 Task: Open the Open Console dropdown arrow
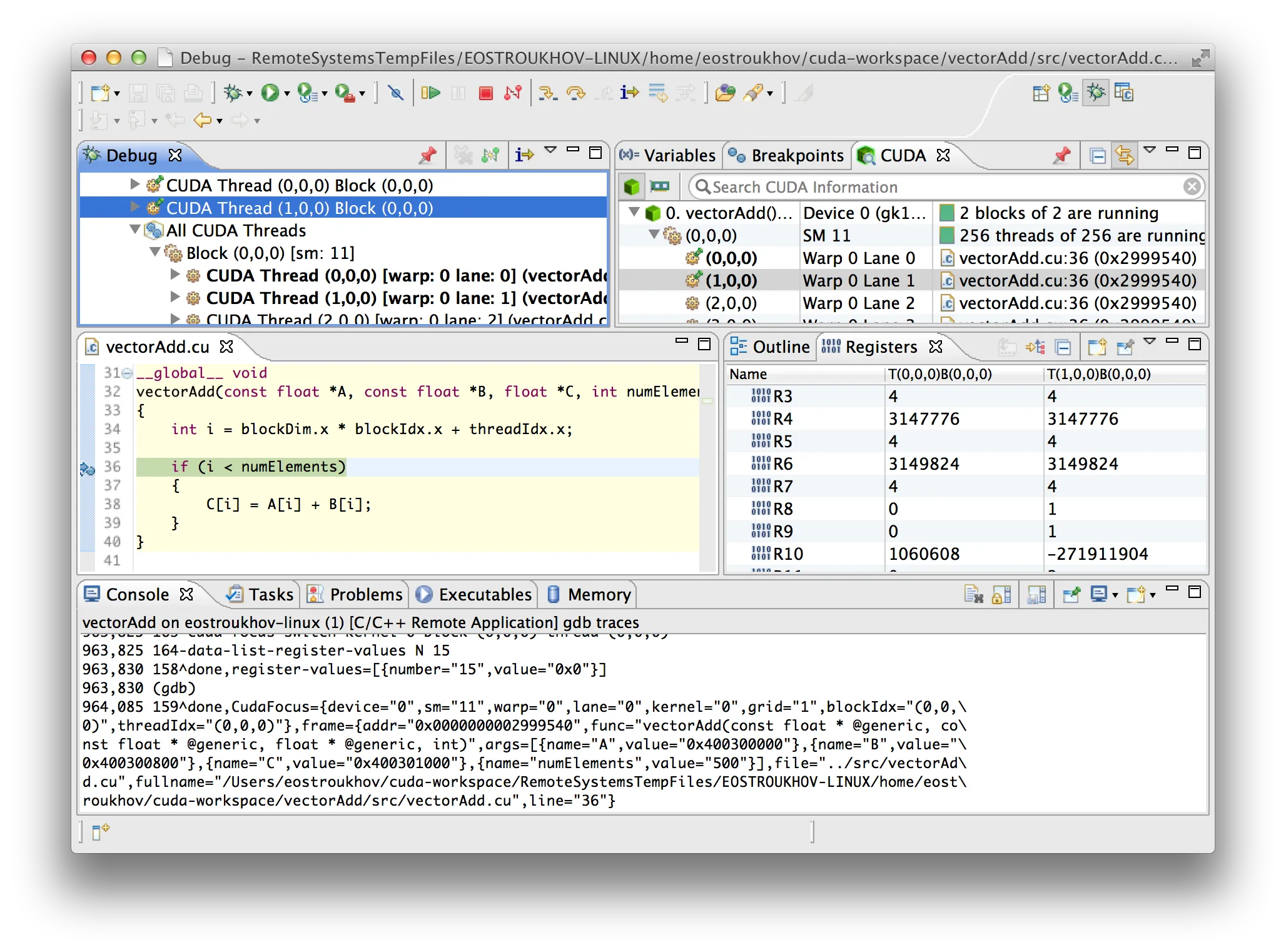click(x=1152, y=595)
